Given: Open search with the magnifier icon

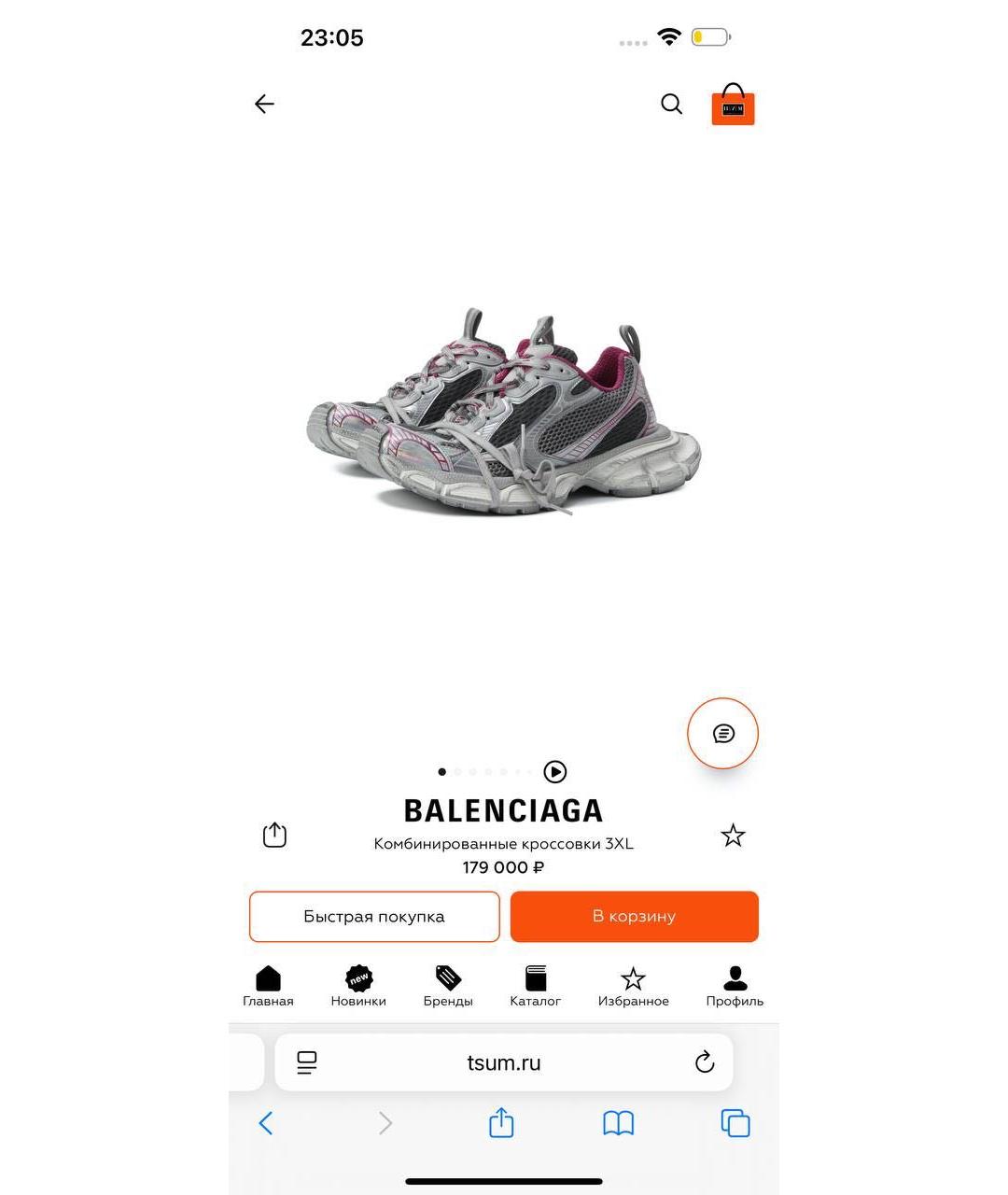Looking at the screenshot, I should [671, 104].
